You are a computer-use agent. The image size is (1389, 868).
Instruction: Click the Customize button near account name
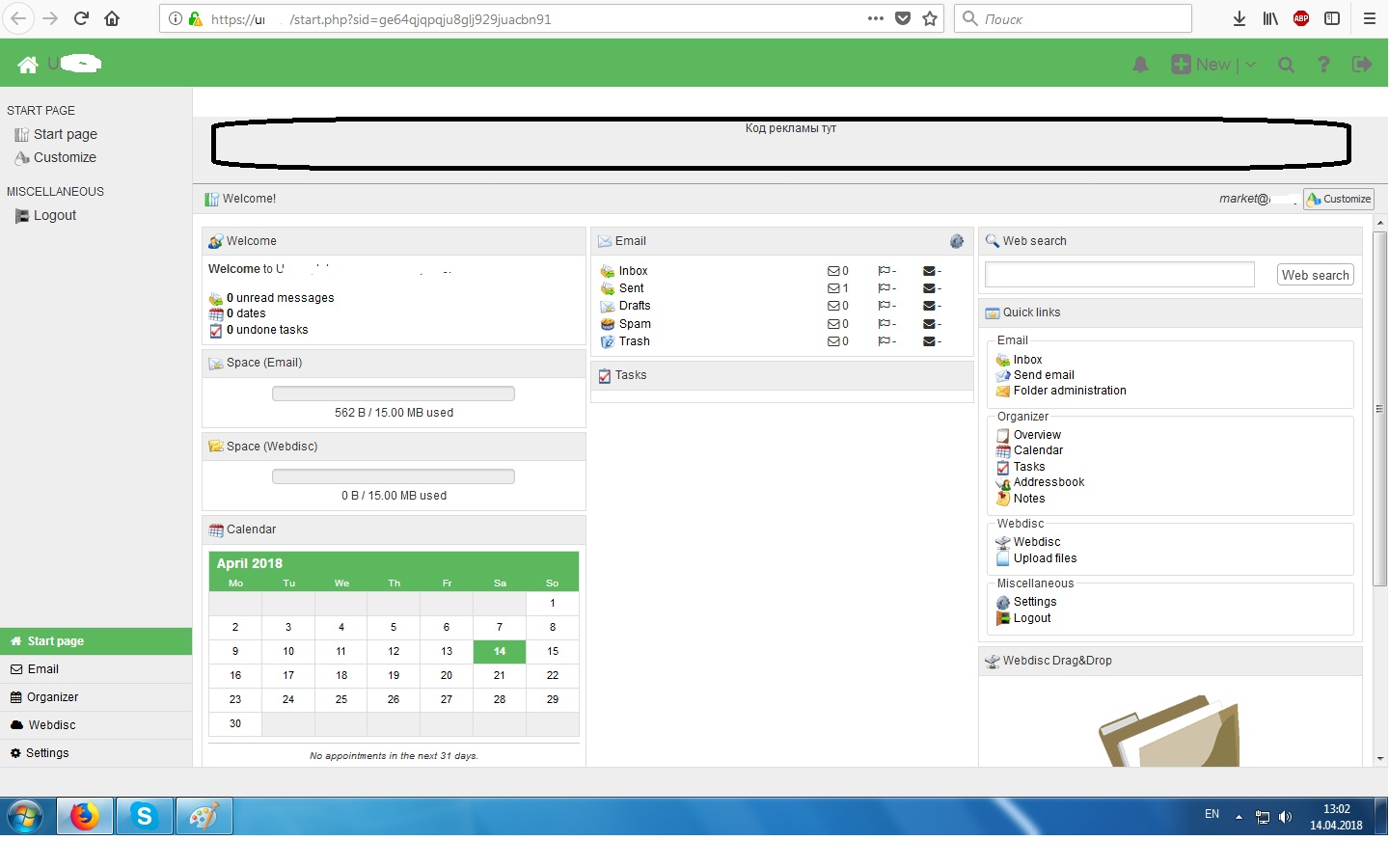pyautogui.click(x=1339, y=199)
